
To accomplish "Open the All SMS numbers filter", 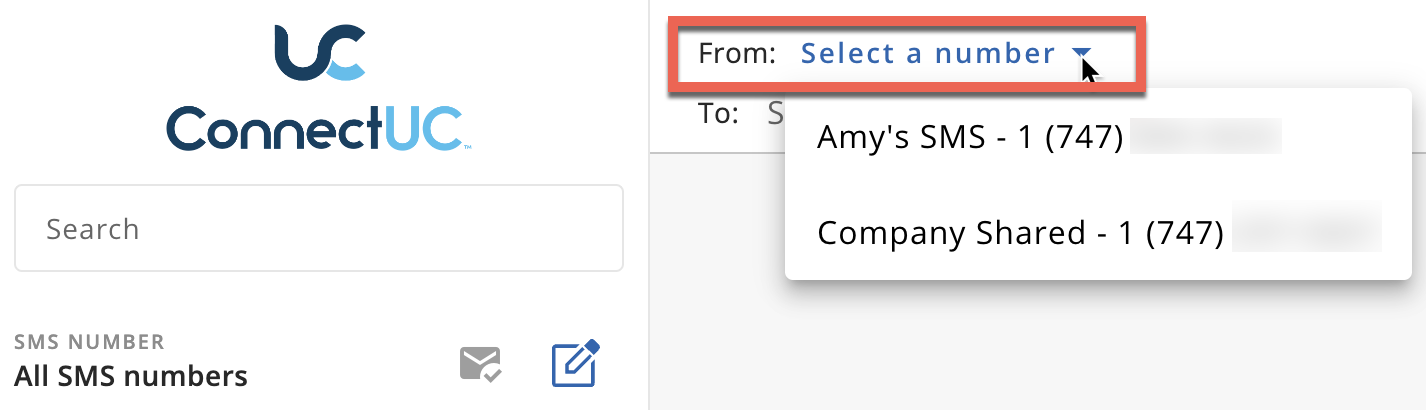I will [131, 376].
